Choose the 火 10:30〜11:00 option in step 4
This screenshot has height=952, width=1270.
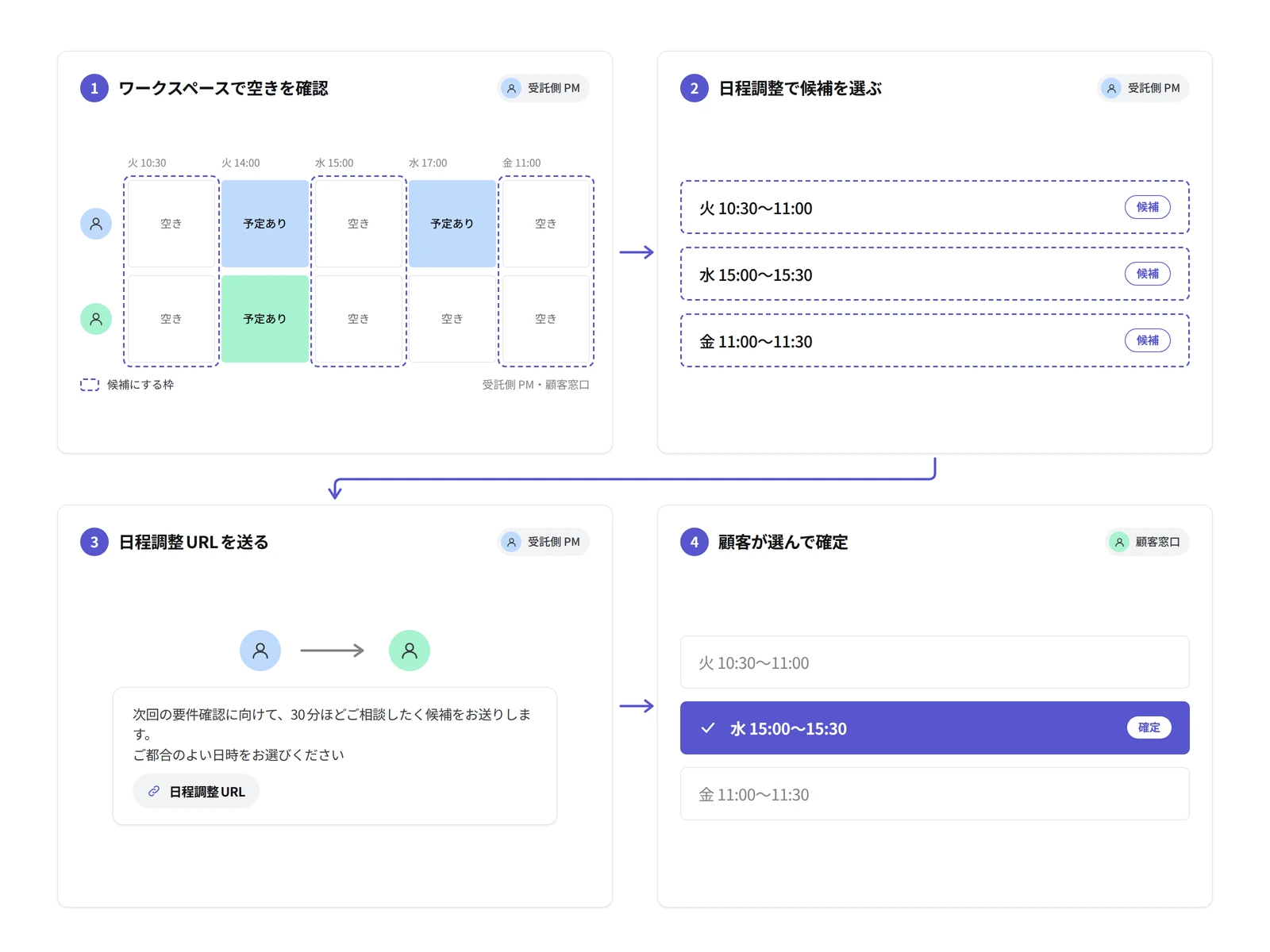(935, 662)
